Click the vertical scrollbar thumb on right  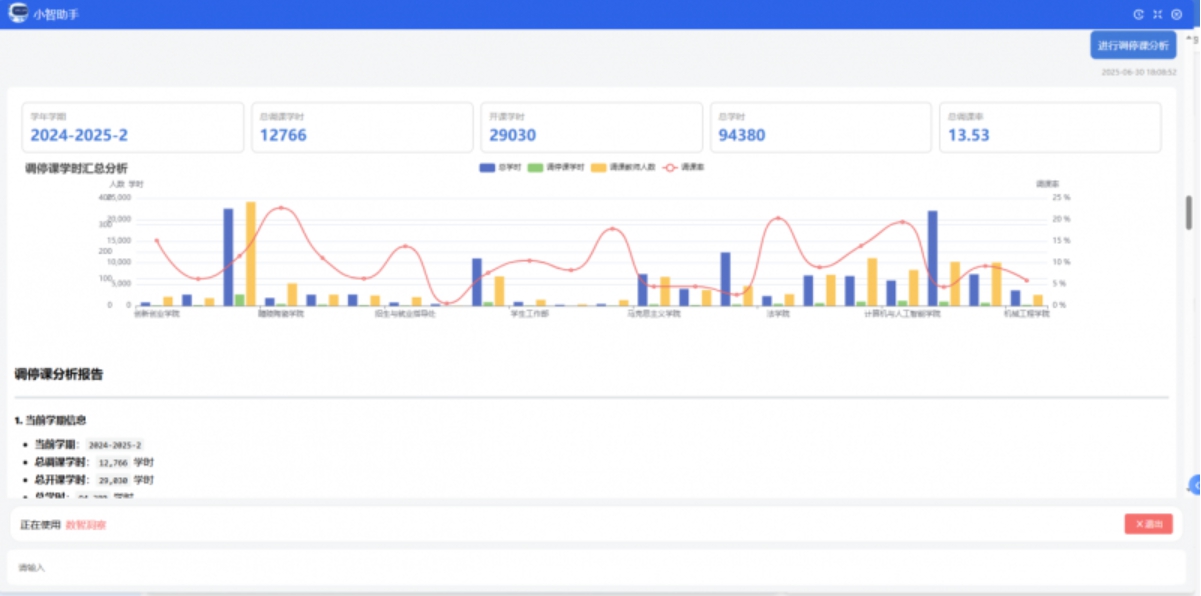click(1189, 212)
